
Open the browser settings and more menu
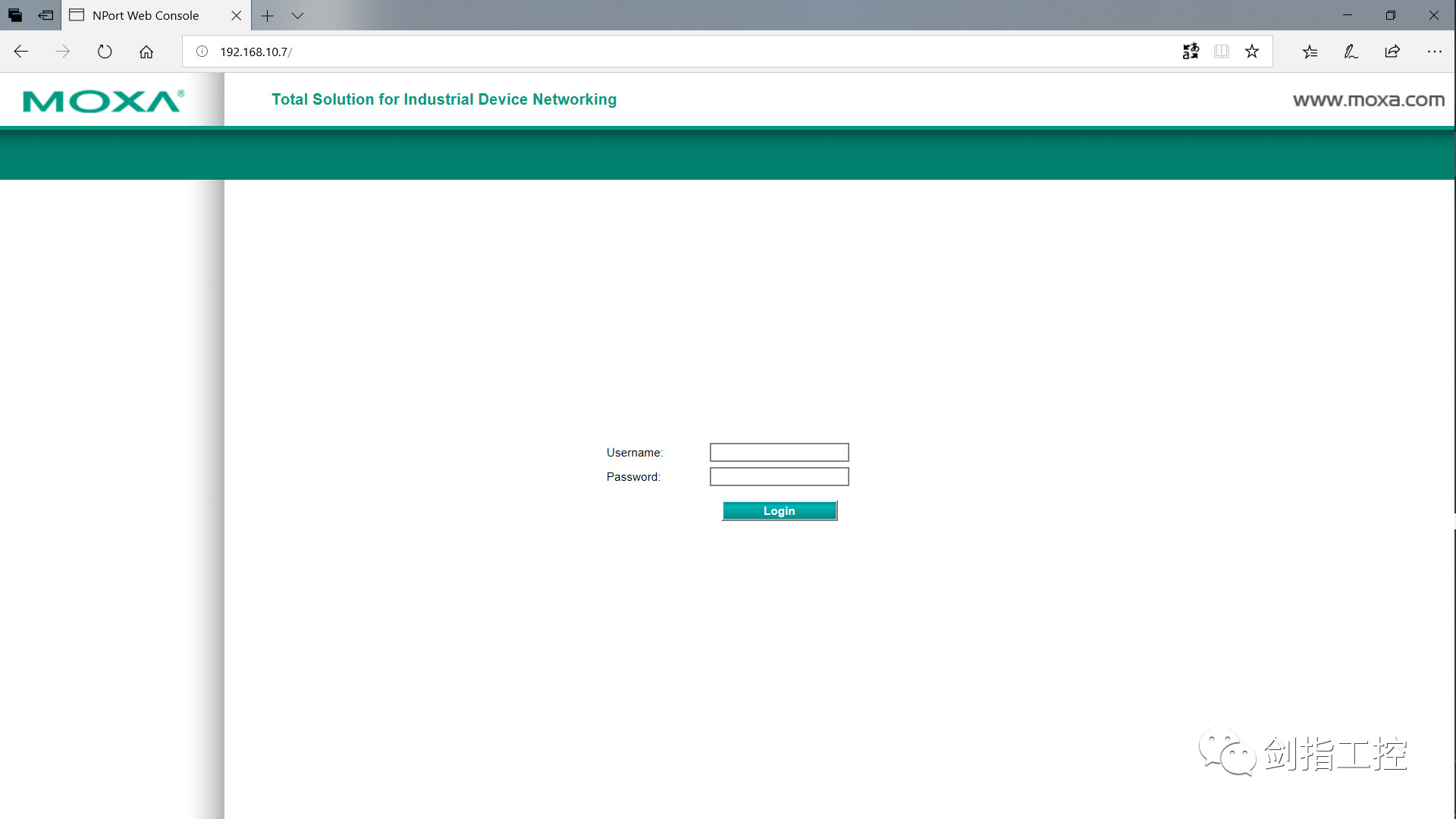[x=1434, y=52]
